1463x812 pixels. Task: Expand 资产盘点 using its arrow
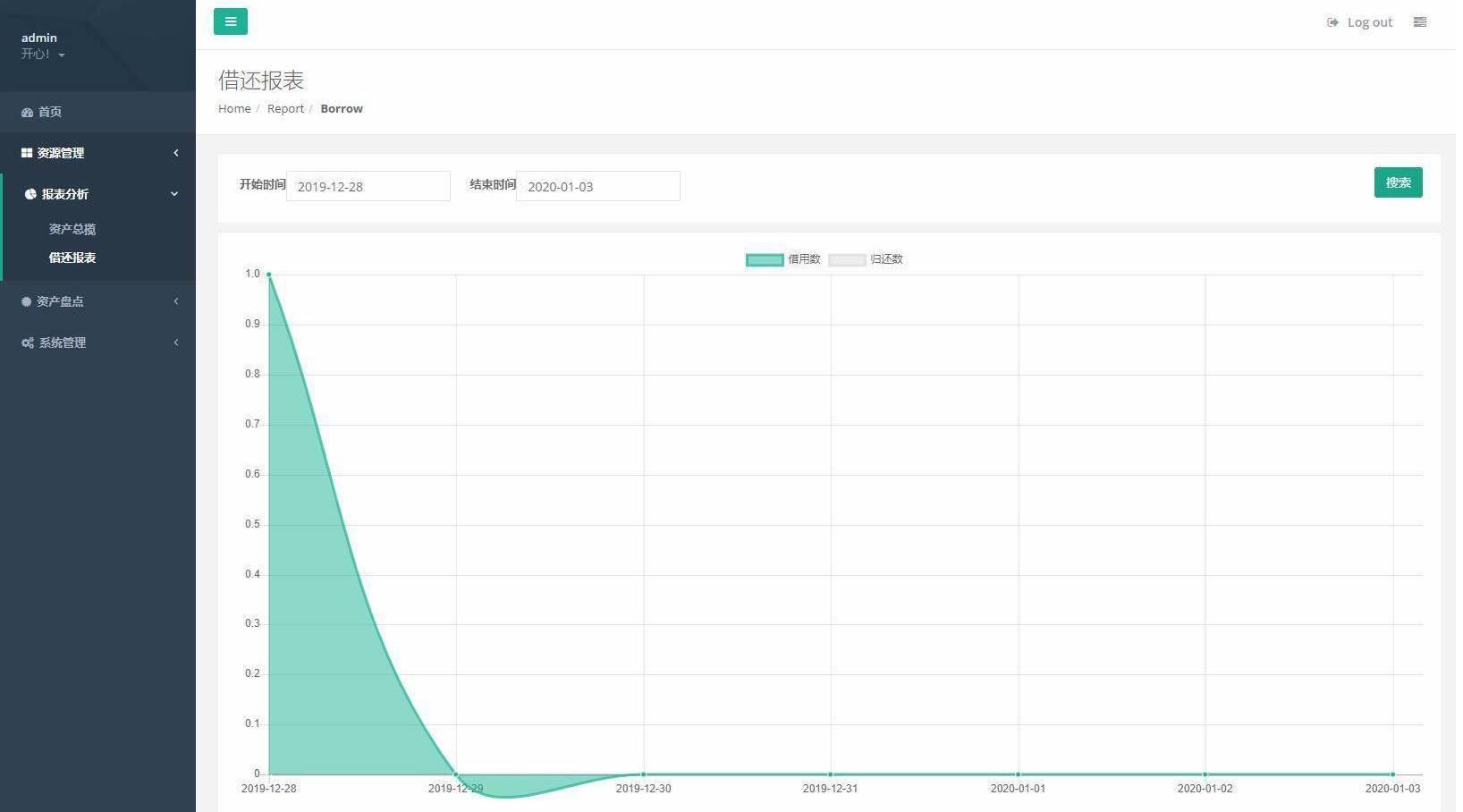[x=176, y=301]
